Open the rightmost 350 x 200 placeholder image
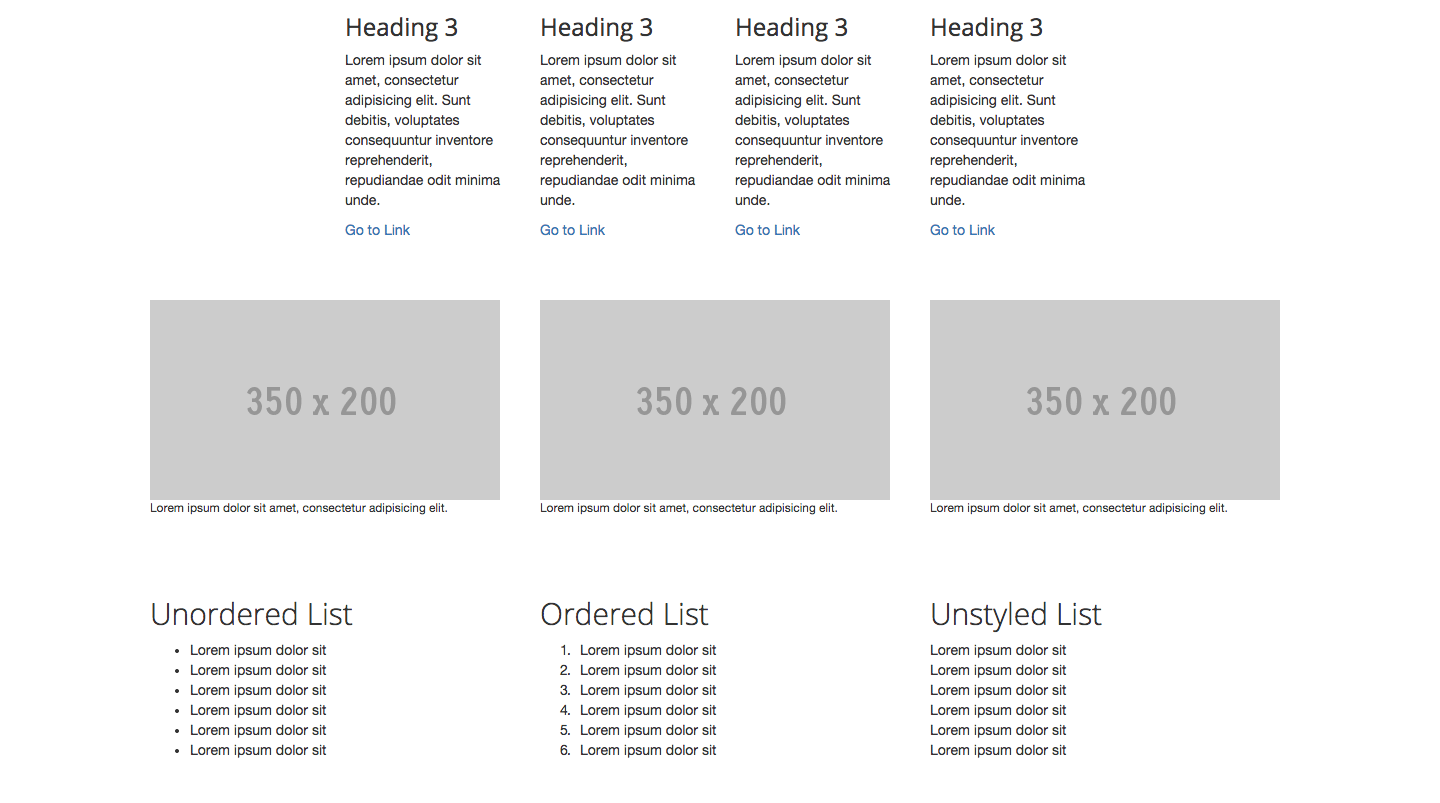Image resolution: width=1440 pixels, height=803 pixels. (x=1105, y=400)
